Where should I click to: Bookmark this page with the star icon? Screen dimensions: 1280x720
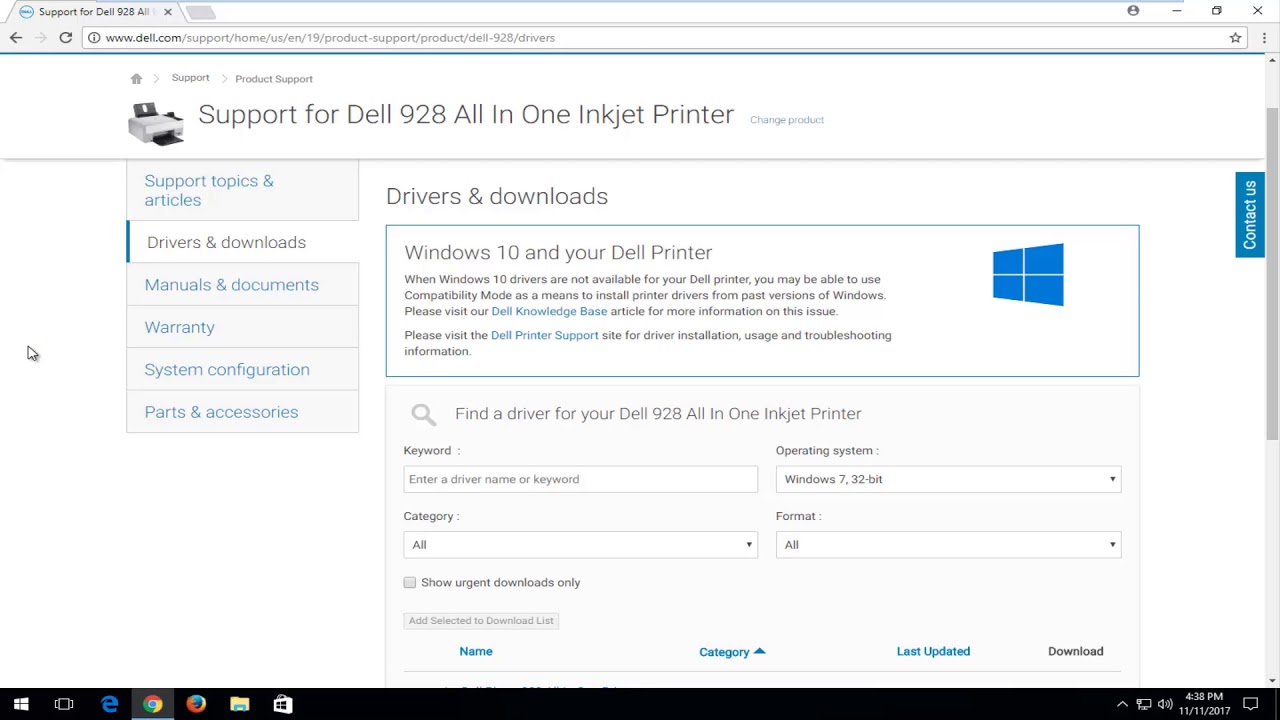pyautogui.click(x=1236, y=38)
